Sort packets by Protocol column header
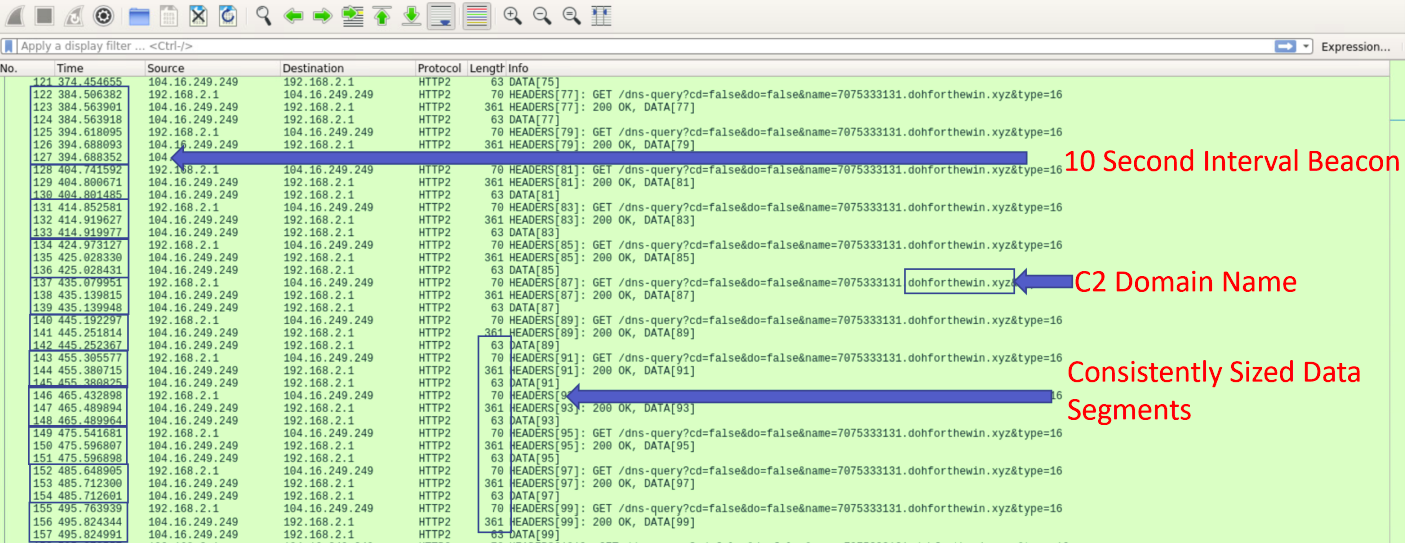Screen dimensions: 1405x543 click(x=439, y=68)
